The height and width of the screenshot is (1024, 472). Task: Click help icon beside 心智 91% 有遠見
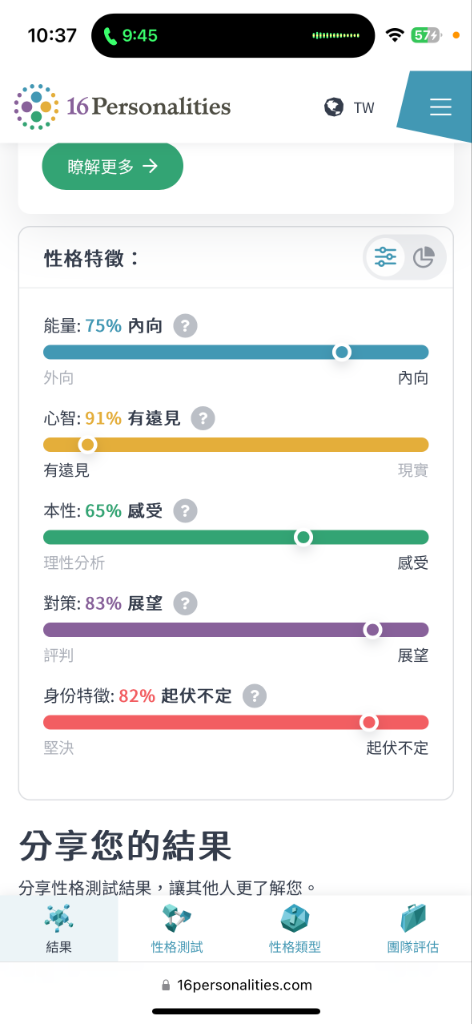coord(203,418)
